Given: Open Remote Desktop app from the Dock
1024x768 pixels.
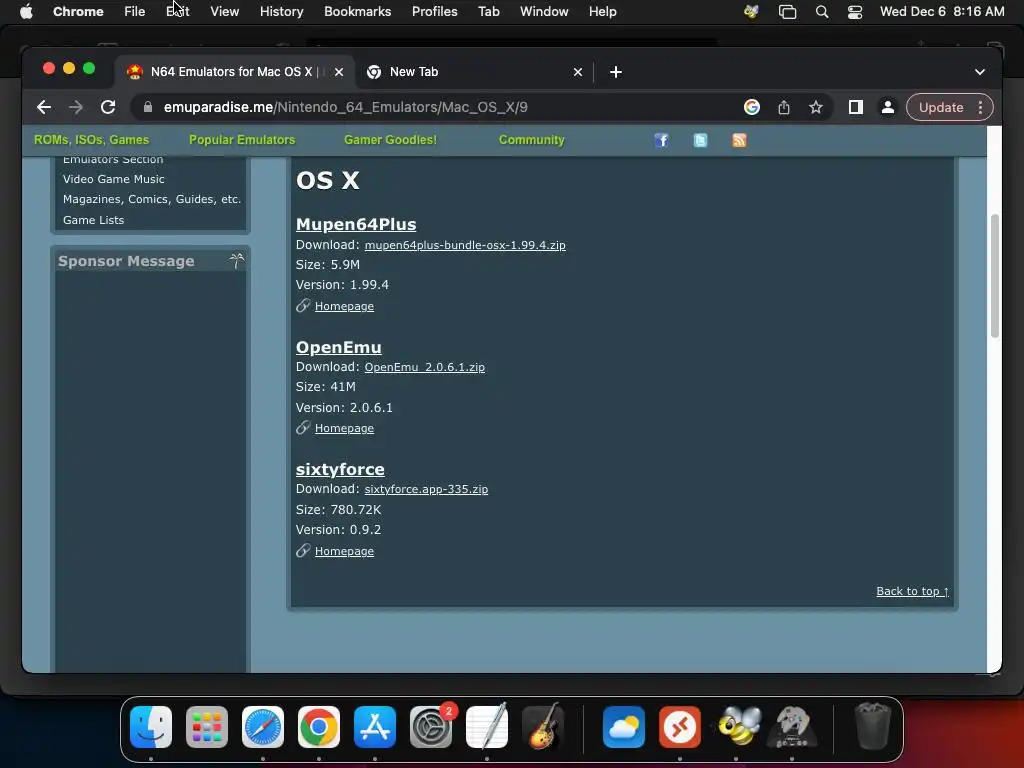Looking at the screenshot, I should [680, 727].
